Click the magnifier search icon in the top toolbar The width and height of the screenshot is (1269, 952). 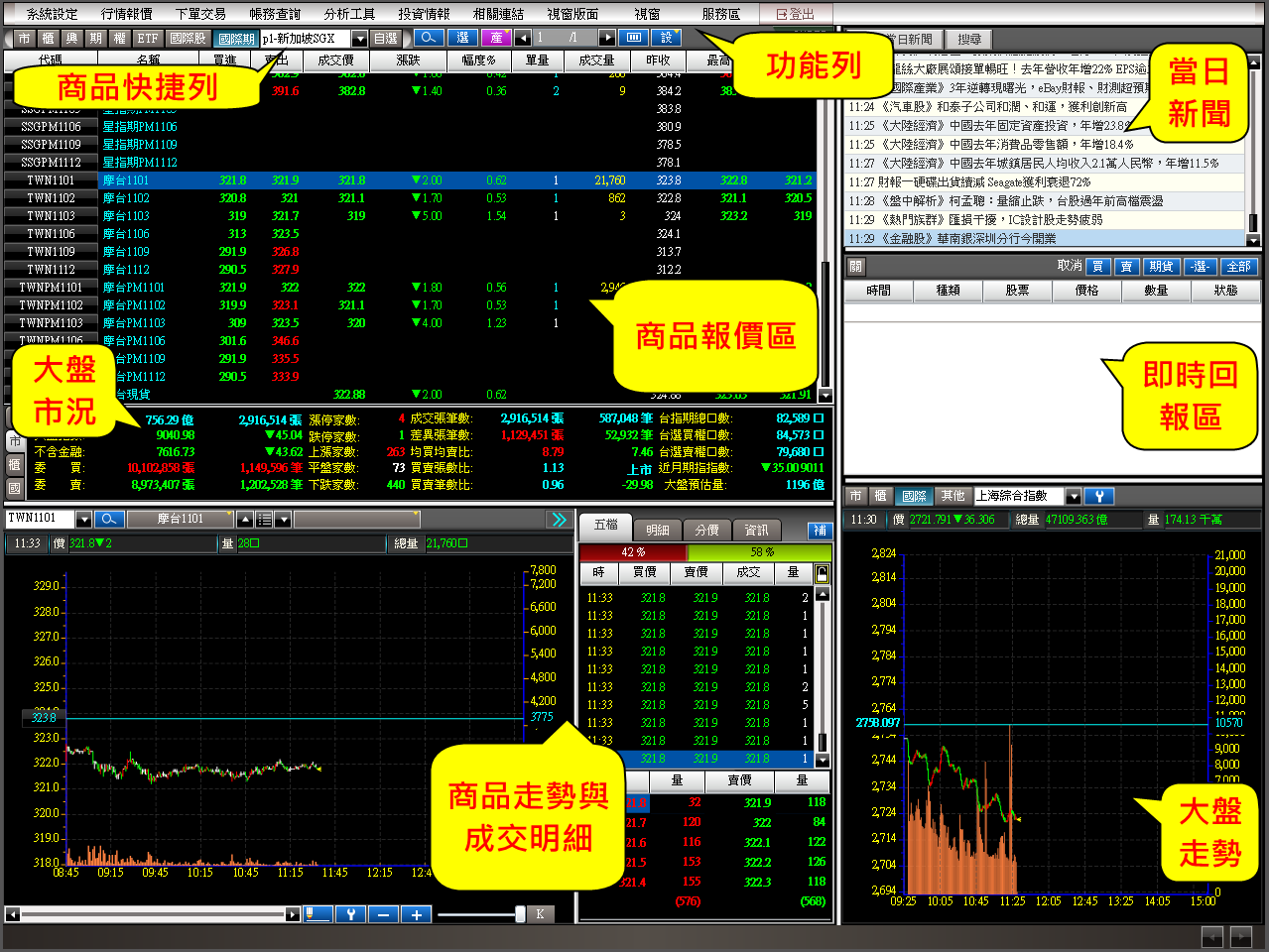[x=429, y=38]
